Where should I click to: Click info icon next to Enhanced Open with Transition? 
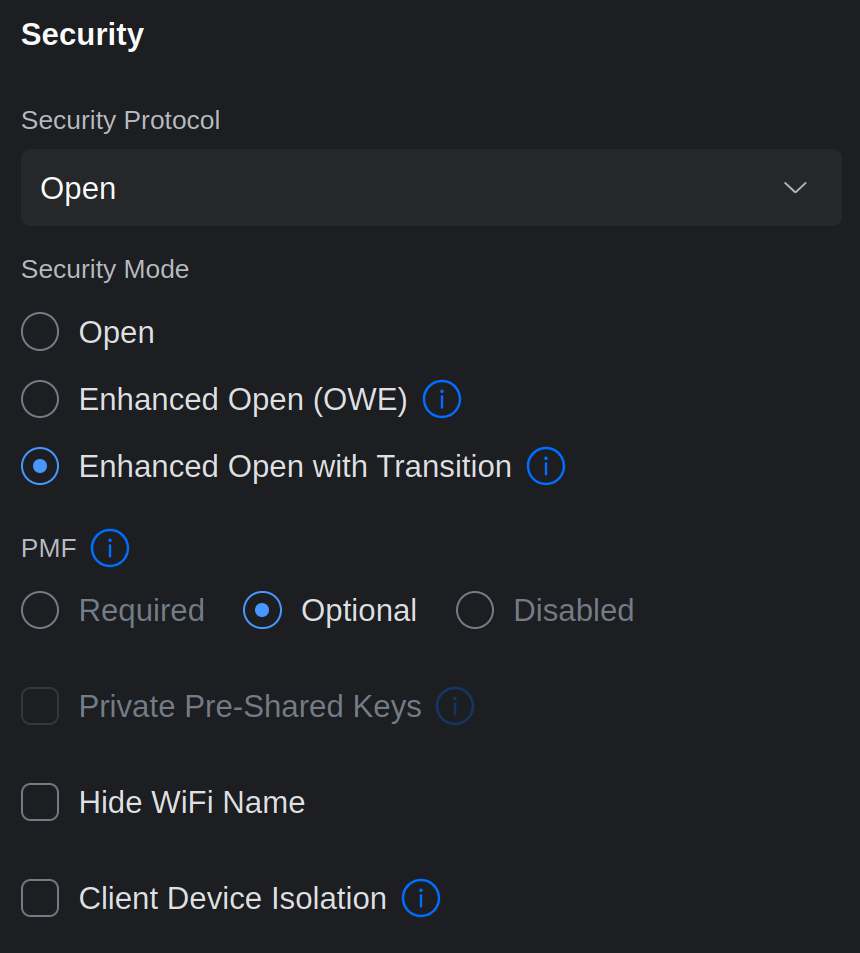(x=546, y=467)
